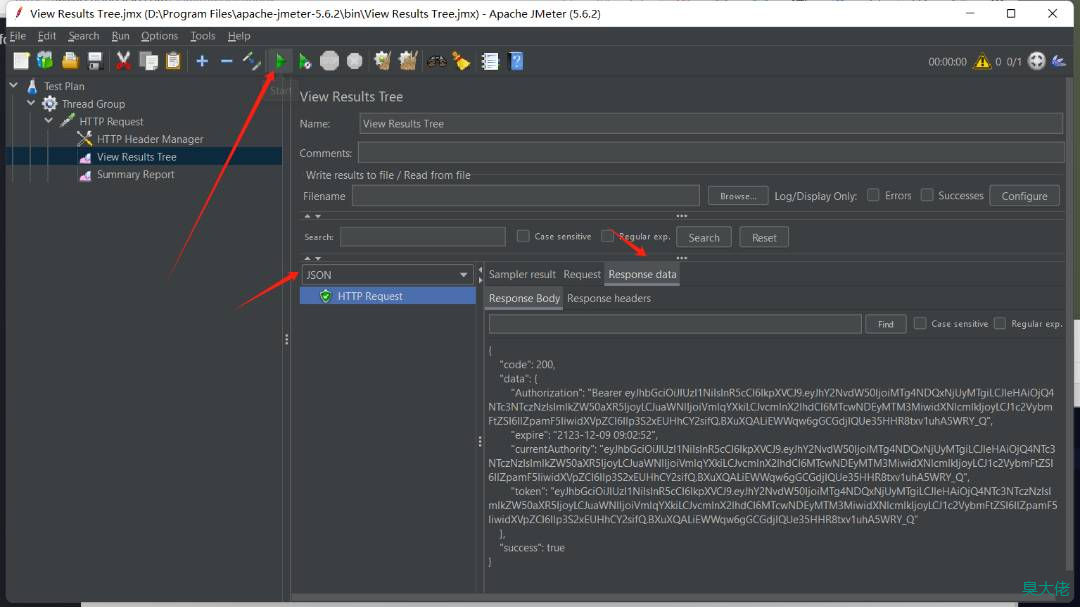Enable Regular exp. for results search
The height and width of the screenshot is (607, 1080).
607,236
